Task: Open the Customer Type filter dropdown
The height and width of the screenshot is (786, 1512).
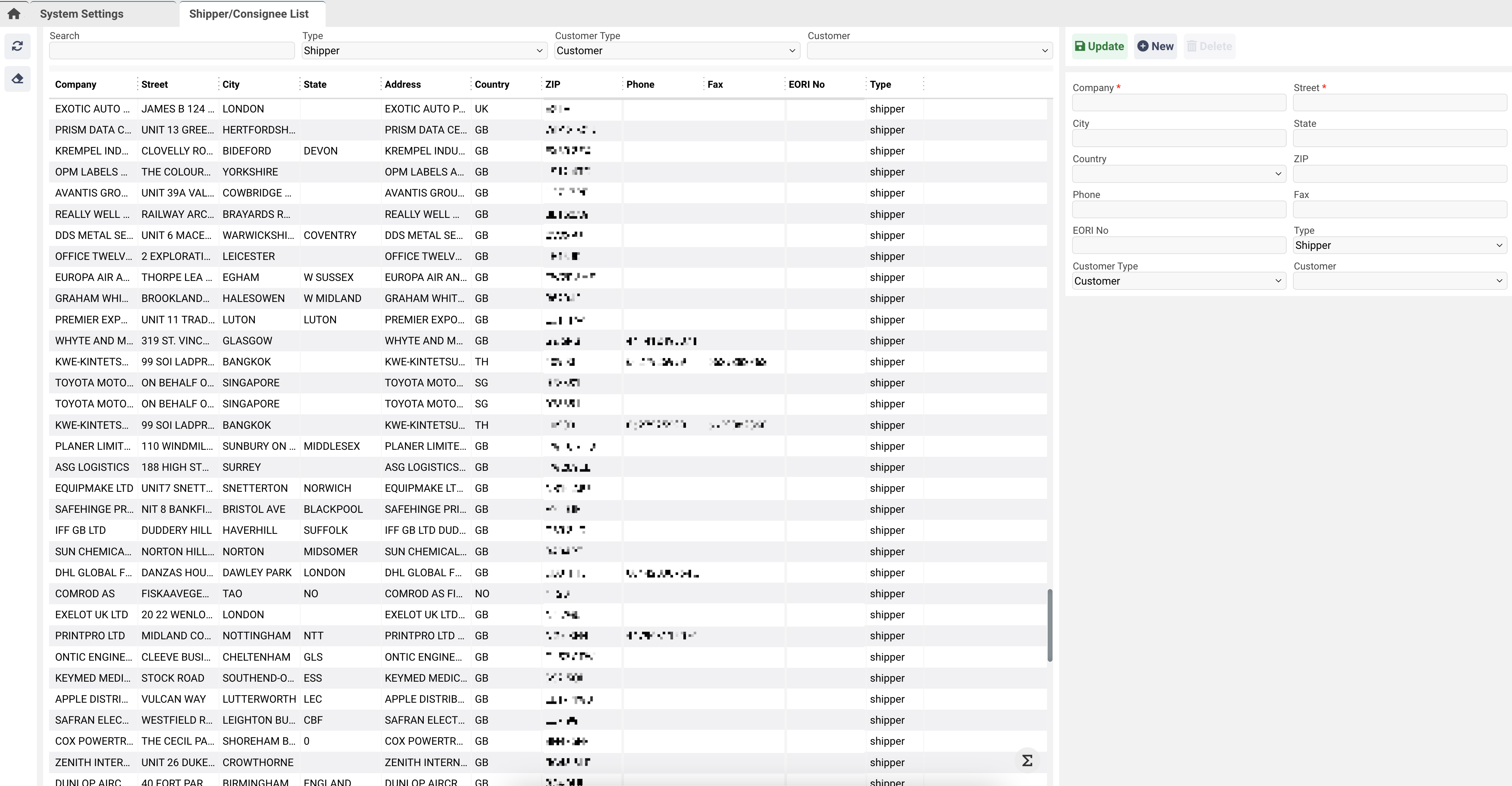Action: [x=677, y=51]
